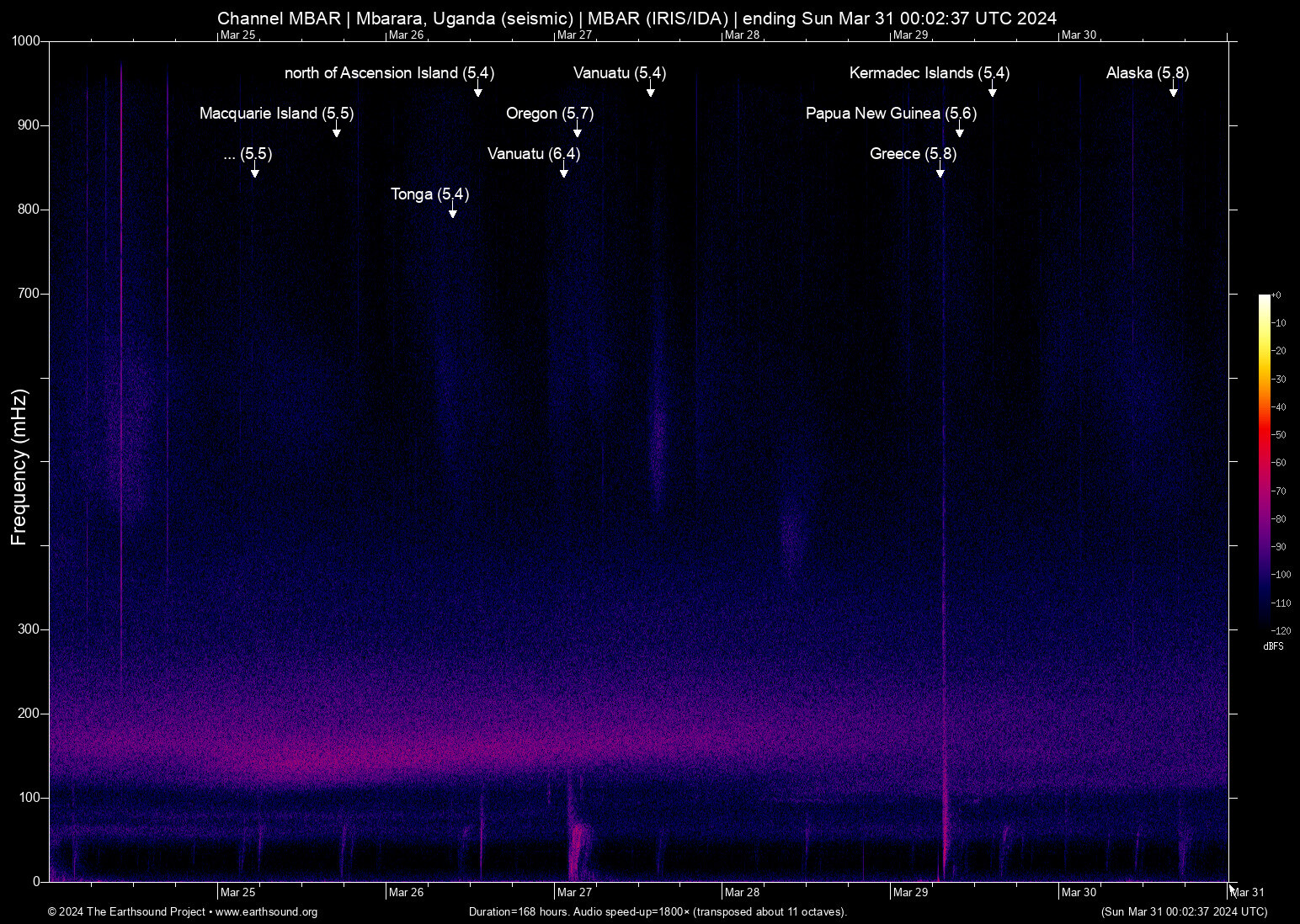The image size is (1300, 924).
Task: Select the Tonga (5.4) event arrow
Action: tap(451, 213)
